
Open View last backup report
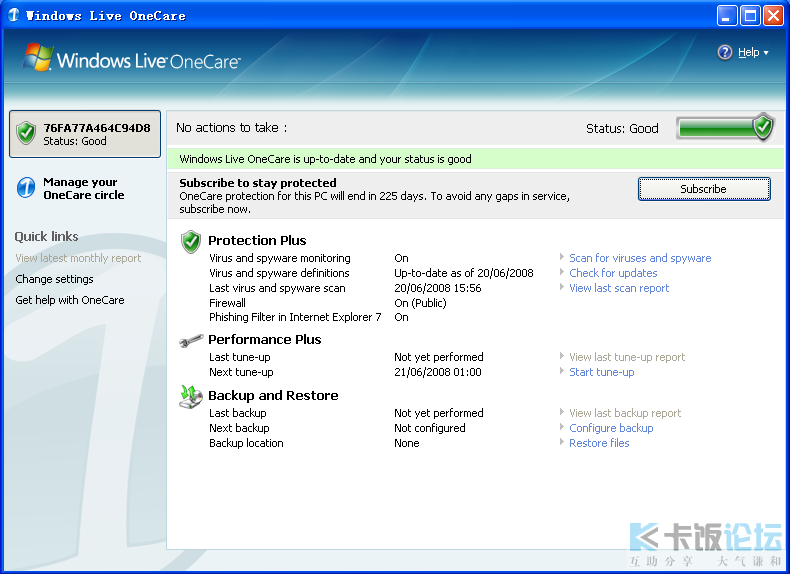(x=625, y=413)
